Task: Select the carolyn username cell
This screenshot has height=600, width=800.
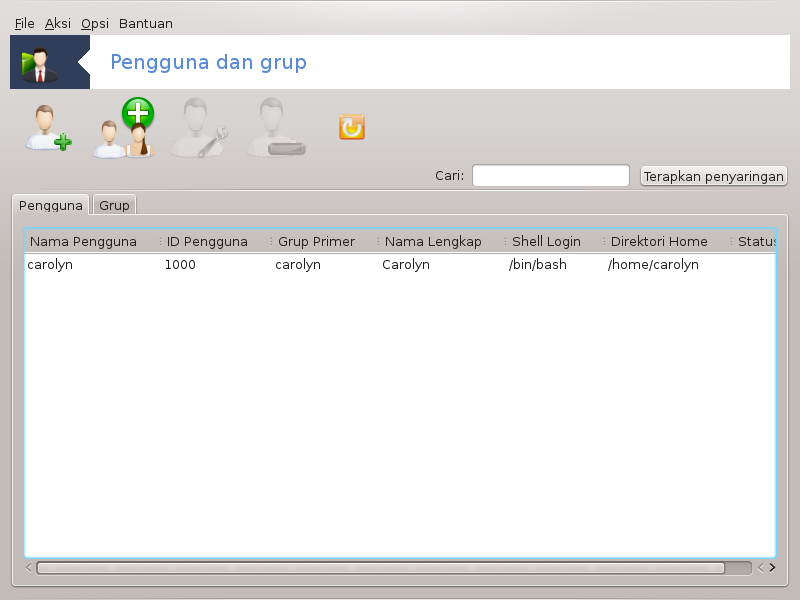Action: (50, 265)
